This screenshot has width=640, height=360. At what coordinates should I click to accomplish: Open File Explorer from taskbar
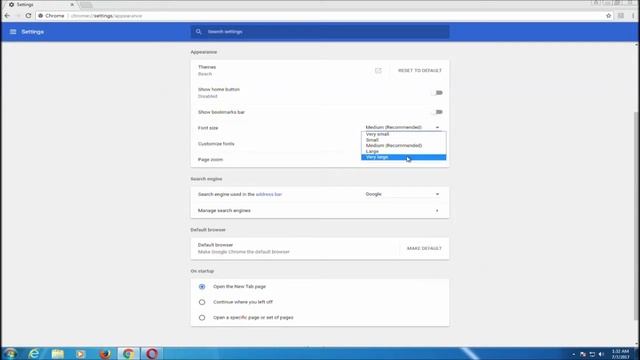click(58, 353)
